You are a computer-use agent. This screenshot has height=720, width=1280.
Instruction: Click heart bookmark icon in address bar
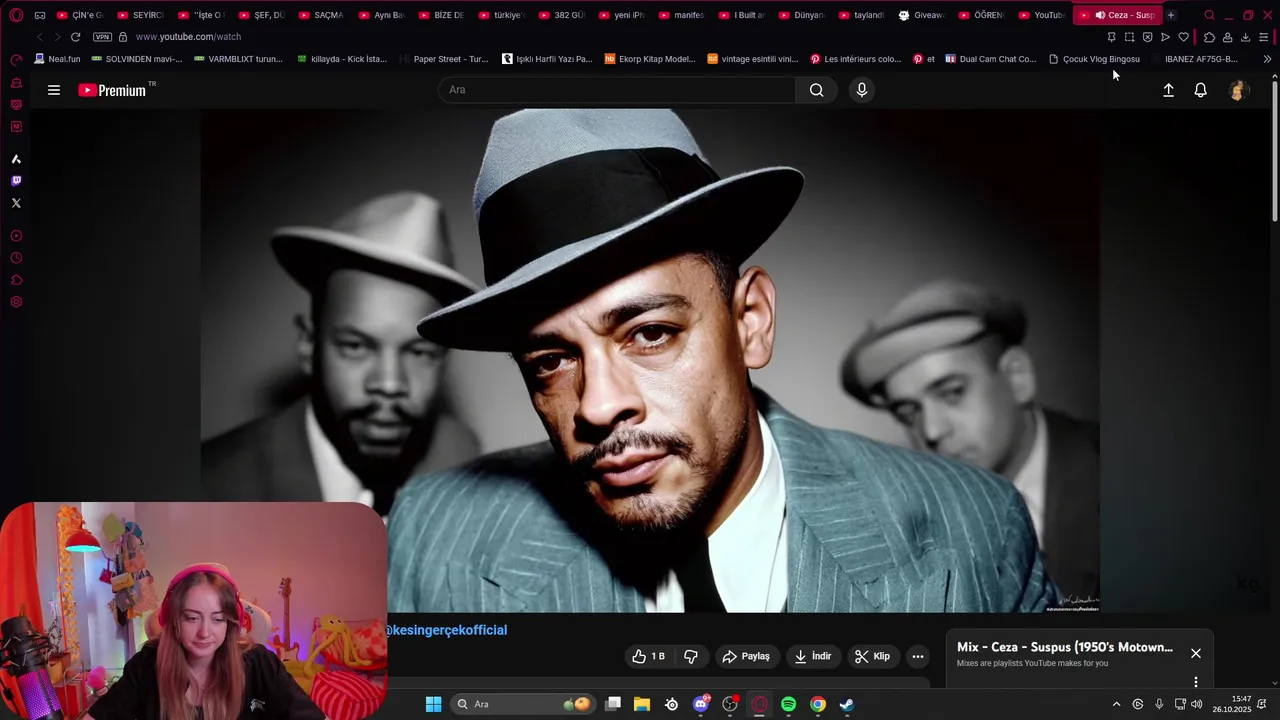click(1184, 37)
